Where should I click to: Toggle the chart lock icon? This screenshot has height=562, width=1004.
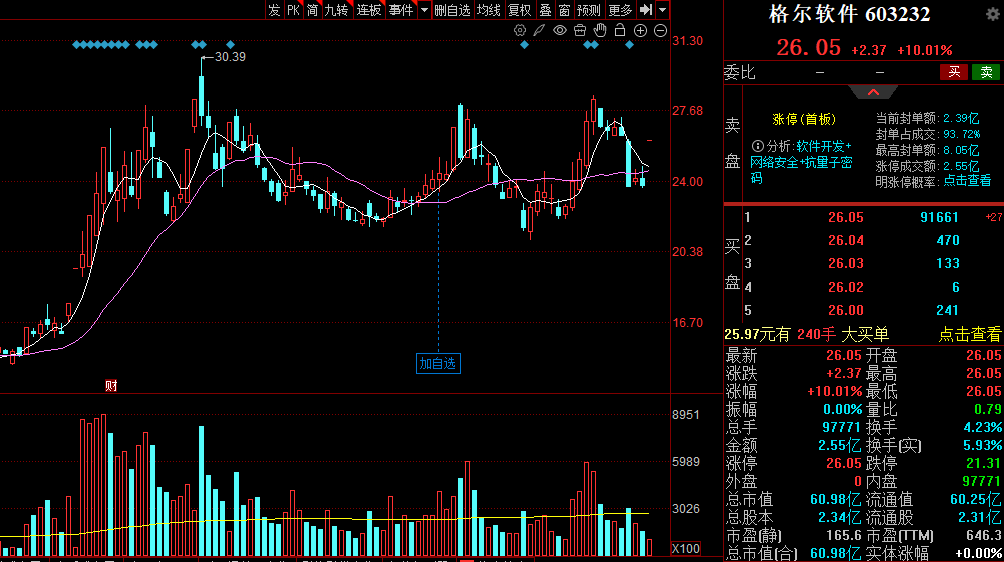tap(621, 31)
